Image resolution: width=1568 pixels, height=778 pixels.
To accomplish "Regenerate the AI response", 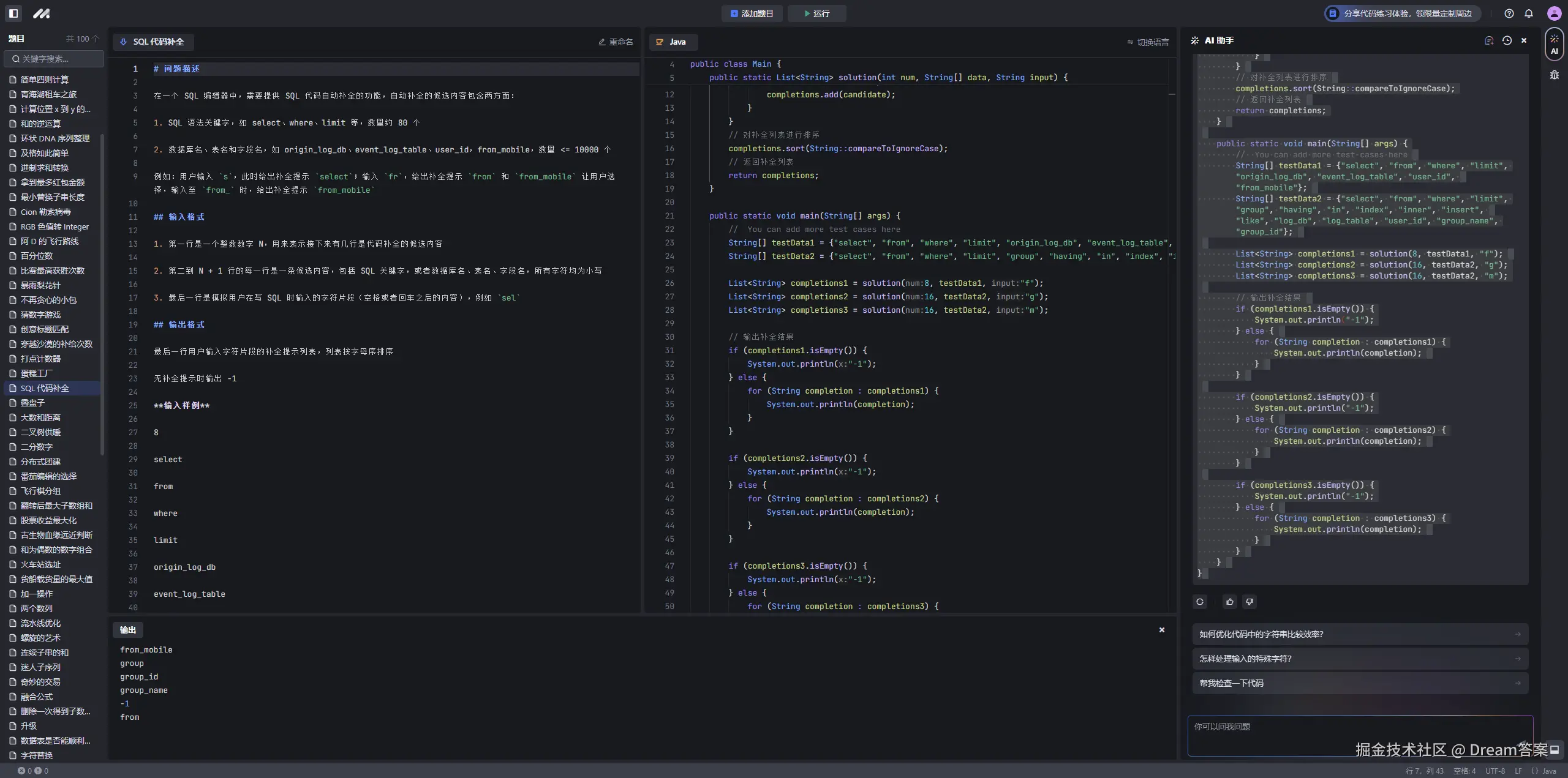I will pyautogui.click(x=1200, y=602).
